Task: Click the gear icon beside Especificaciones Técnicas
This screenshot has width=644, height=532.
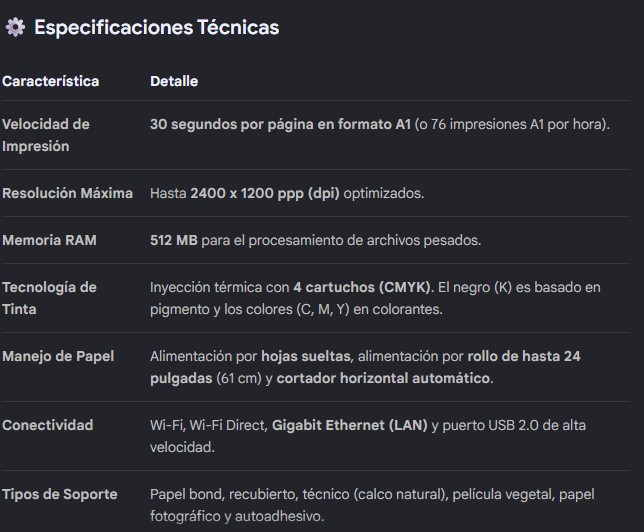Action: coord(15,27)
